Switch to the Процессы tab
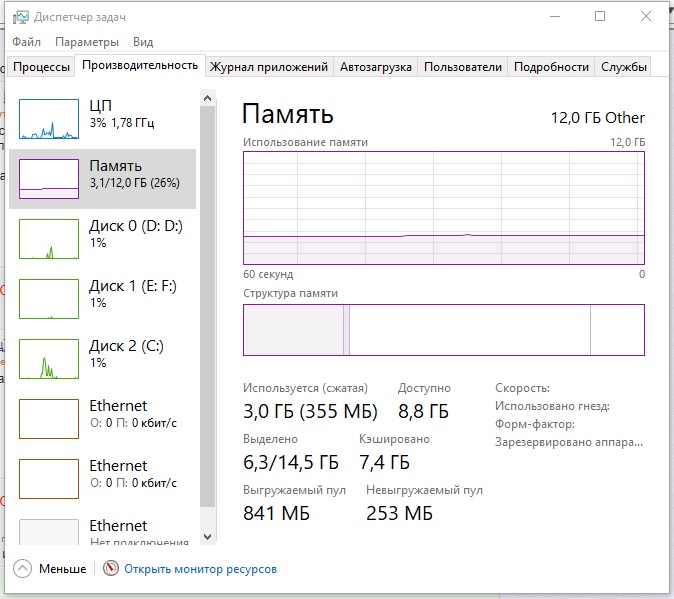The image size is (674, 599). tap(41, 67)
